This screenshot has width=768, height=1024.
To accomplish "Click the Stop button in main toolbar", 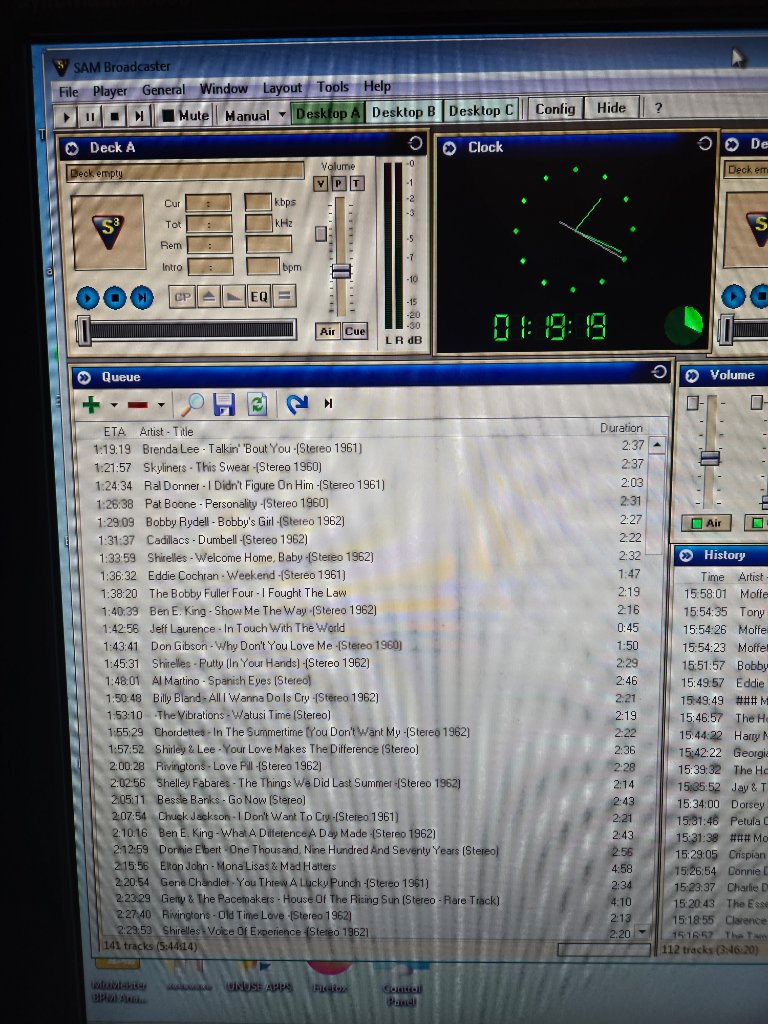I will [x=114, y=117].
